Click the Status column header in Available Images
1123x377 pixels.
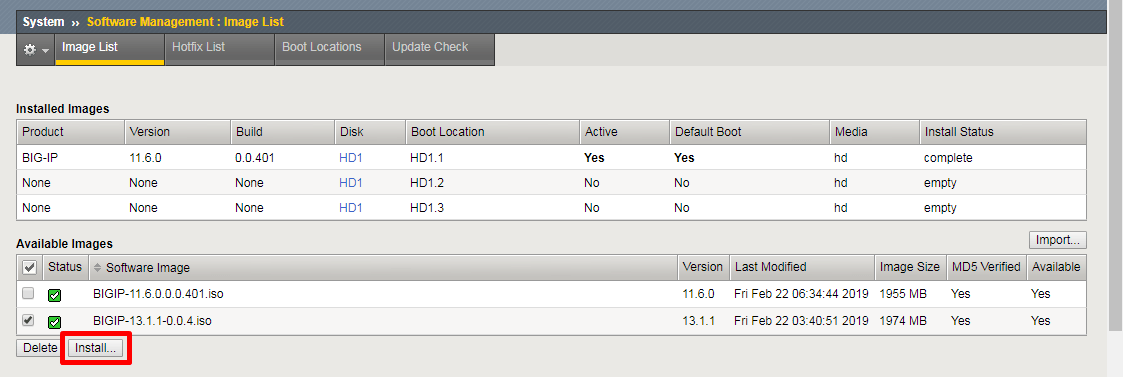click(x=65, y=267)
